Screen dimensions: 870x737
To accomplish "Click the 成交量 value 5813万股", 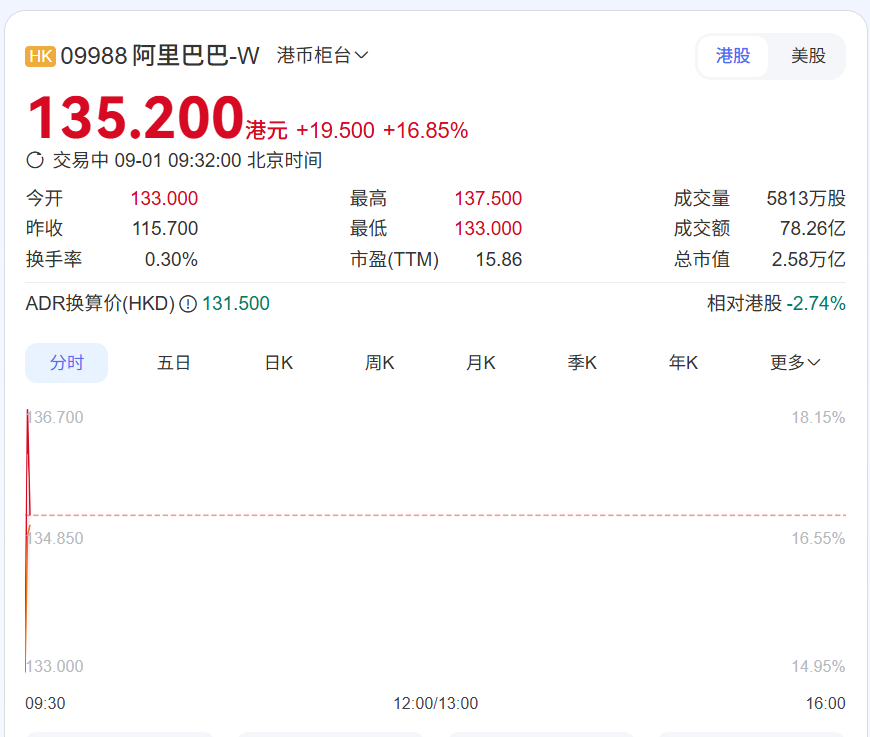I will [x=806, y=199].
